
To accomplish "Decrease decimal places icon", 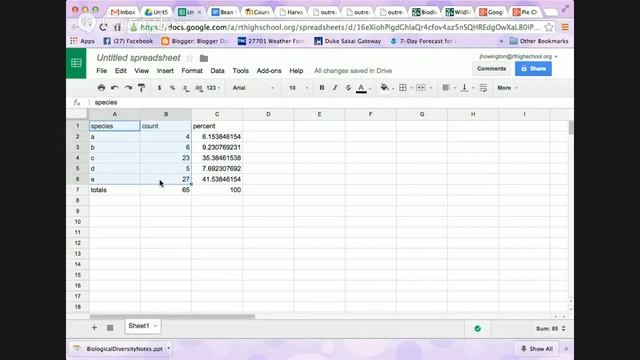I will pyautogui.click(x=186, y=88).
